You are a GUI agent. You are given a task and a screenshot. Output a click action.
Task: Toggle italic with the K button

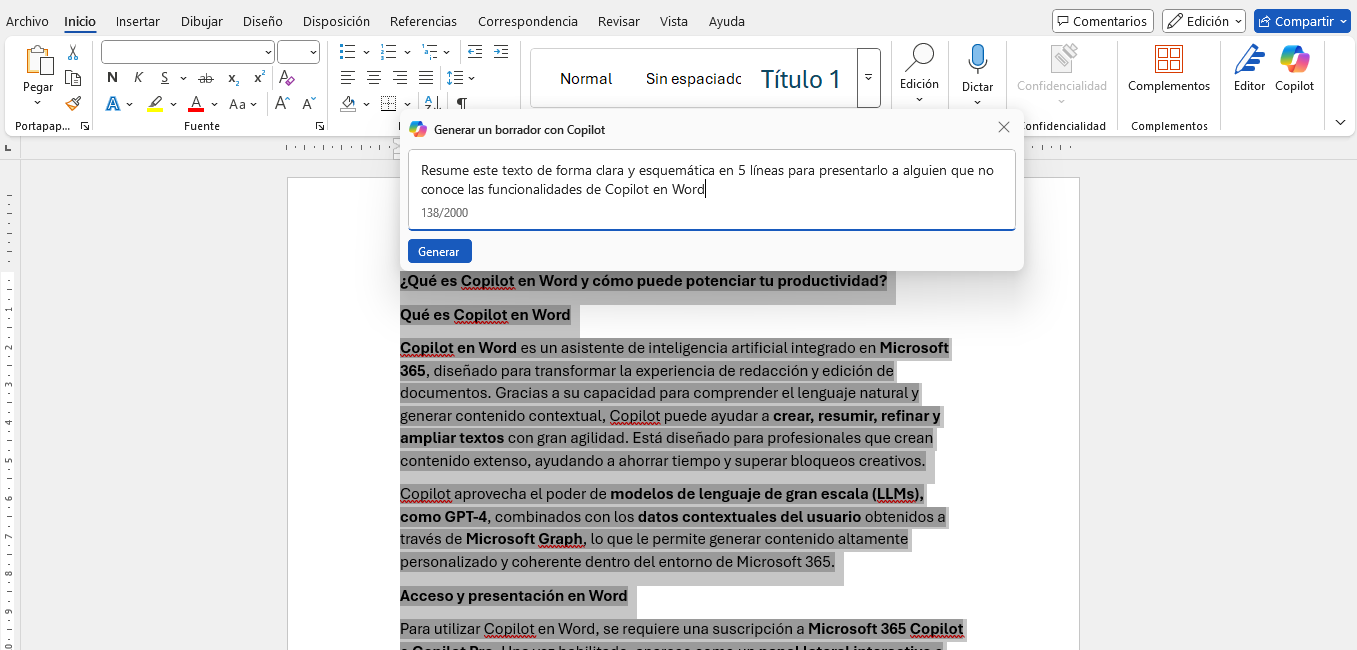click(x=138, y=78)
